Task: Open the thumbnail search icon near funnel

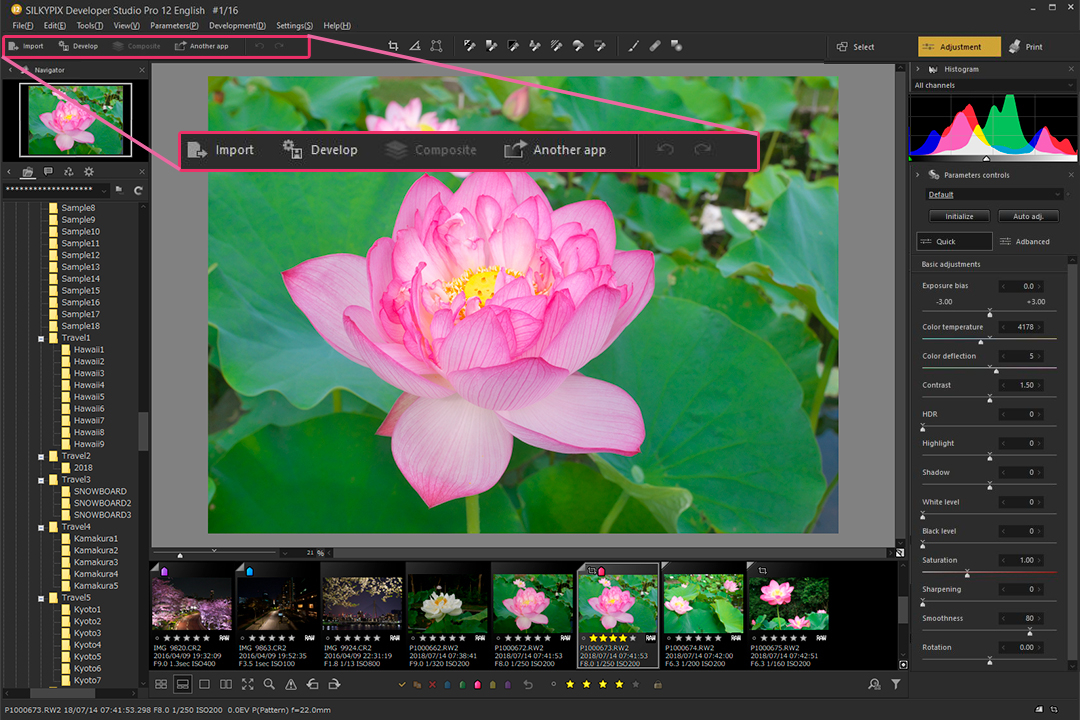Action: [x=874, y=684]
